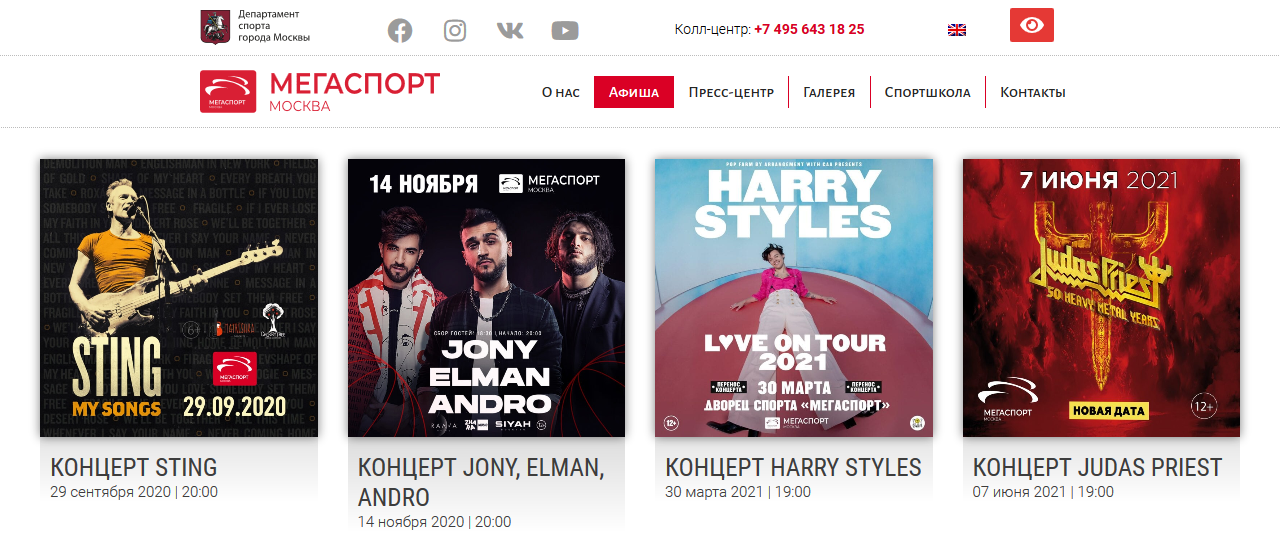Open the Контакты page
The height and width of the screenshot is (552, 1280).
click(x=1033, y=92)
